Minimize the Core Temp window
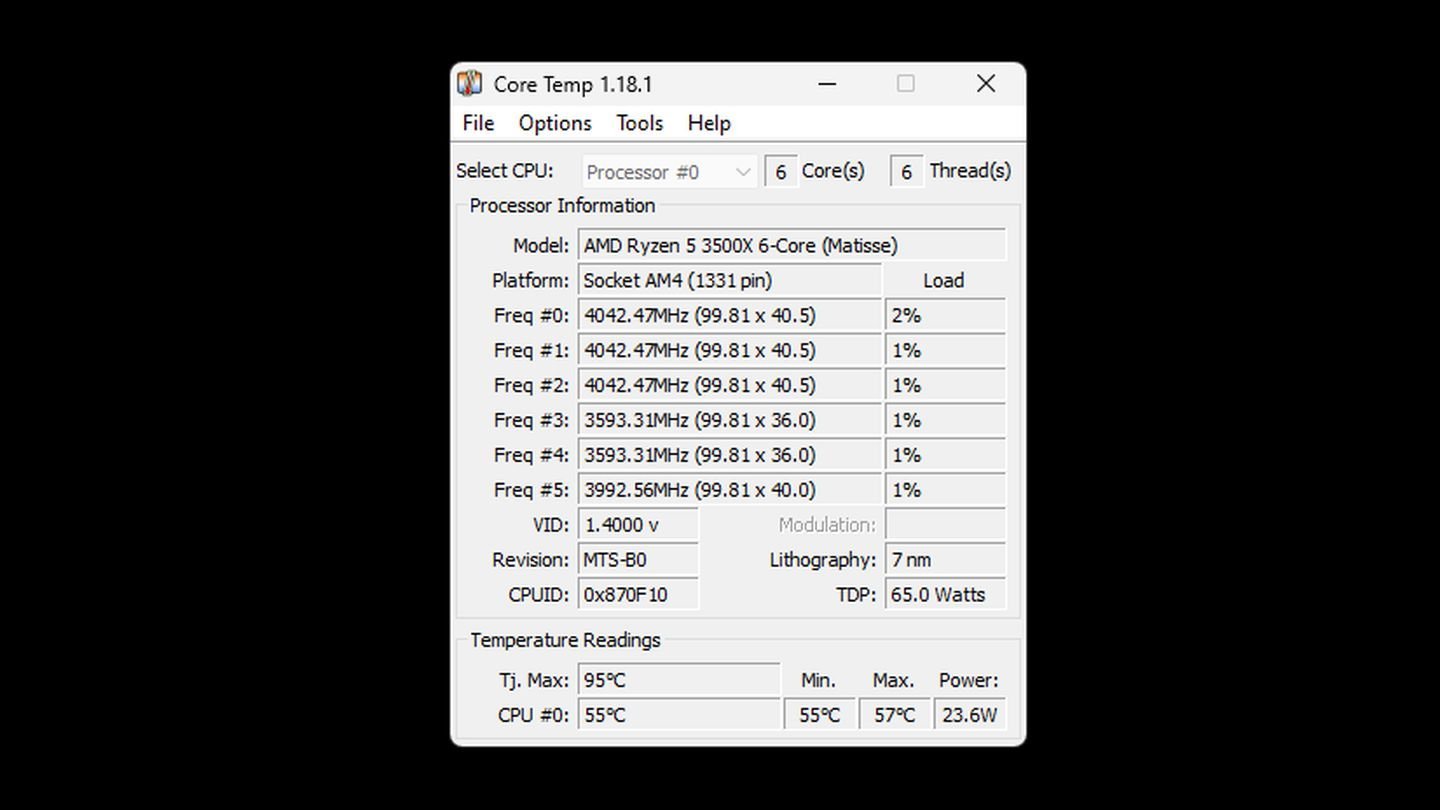 (x=827, y=84)
